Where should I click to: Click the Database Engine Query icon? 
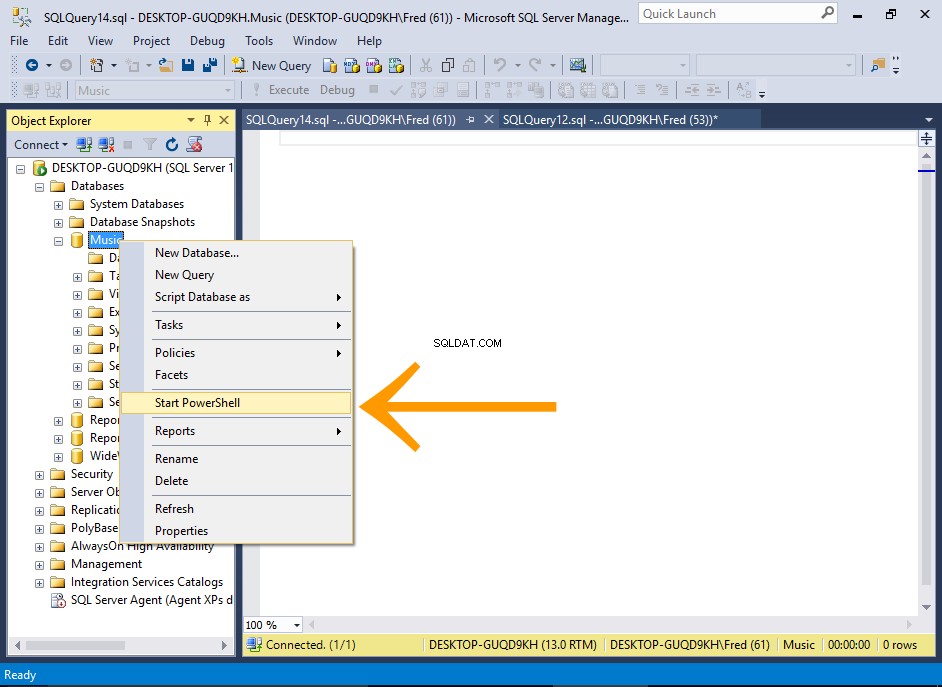coord(329,65)
